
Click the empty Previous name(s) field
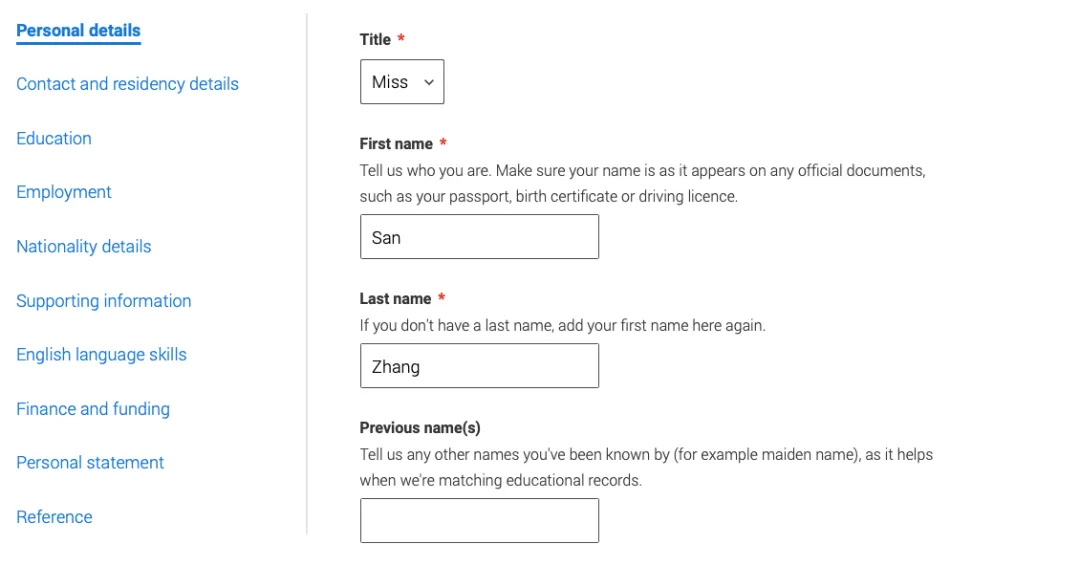[479, 521]
